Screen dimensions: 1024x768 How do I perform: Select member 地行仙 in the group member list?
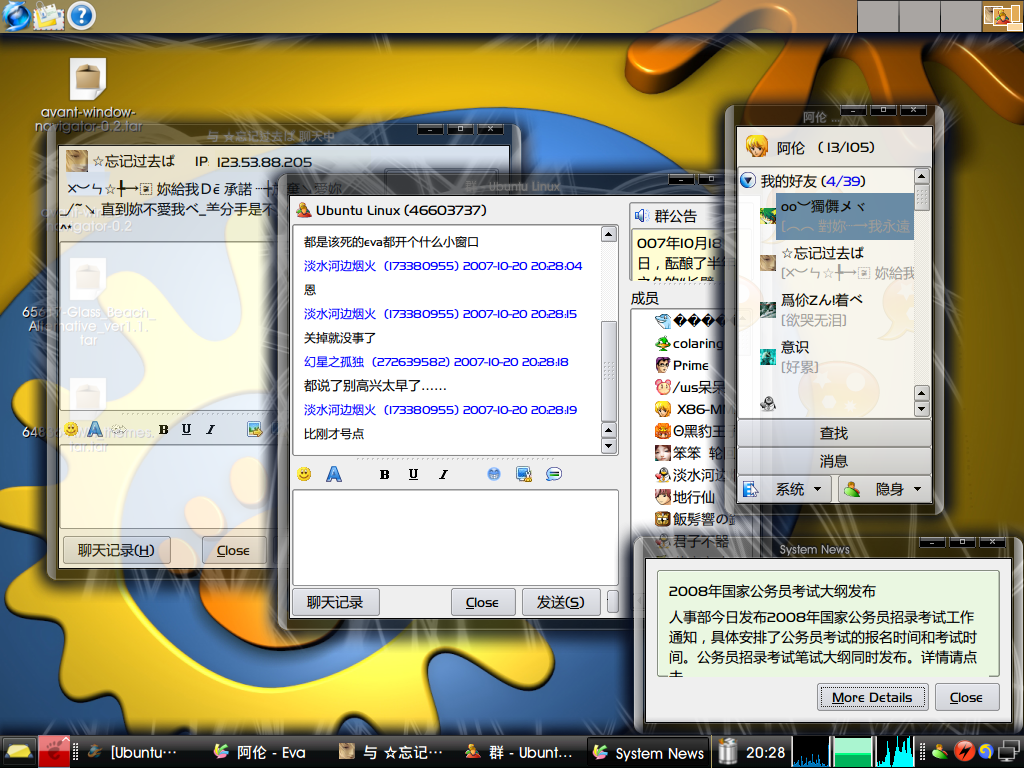pos(685,497)
